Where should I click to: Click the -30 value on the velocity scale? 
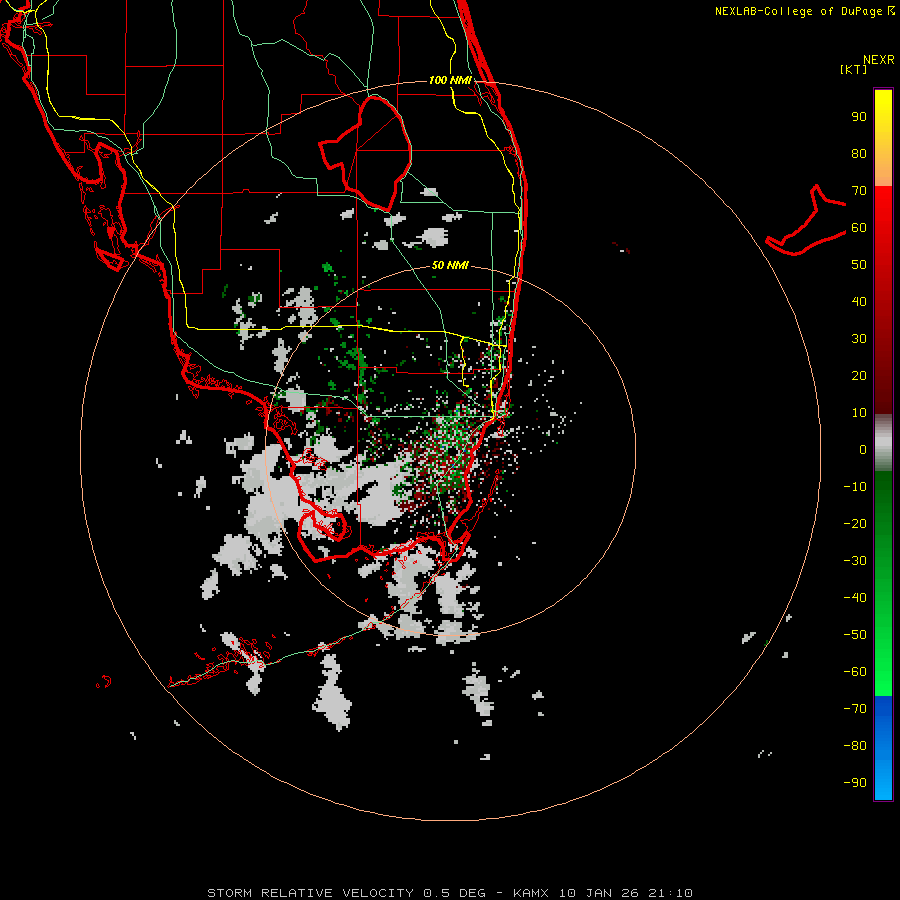[855, 561]
